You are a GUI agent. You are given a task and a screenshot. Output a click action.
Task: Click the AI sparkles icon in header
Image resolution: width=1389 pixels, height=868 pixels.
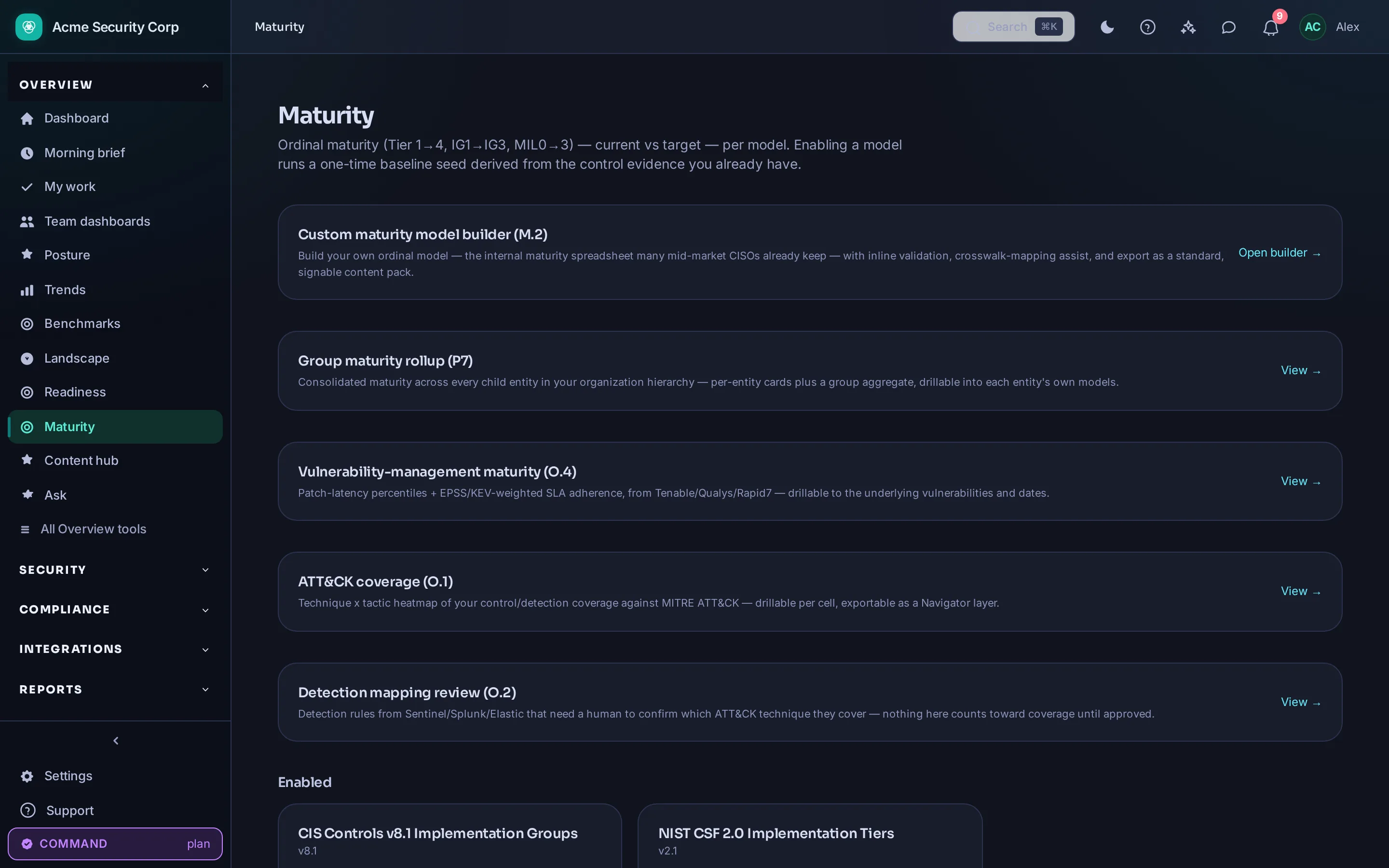click(x=1188, y=27)
